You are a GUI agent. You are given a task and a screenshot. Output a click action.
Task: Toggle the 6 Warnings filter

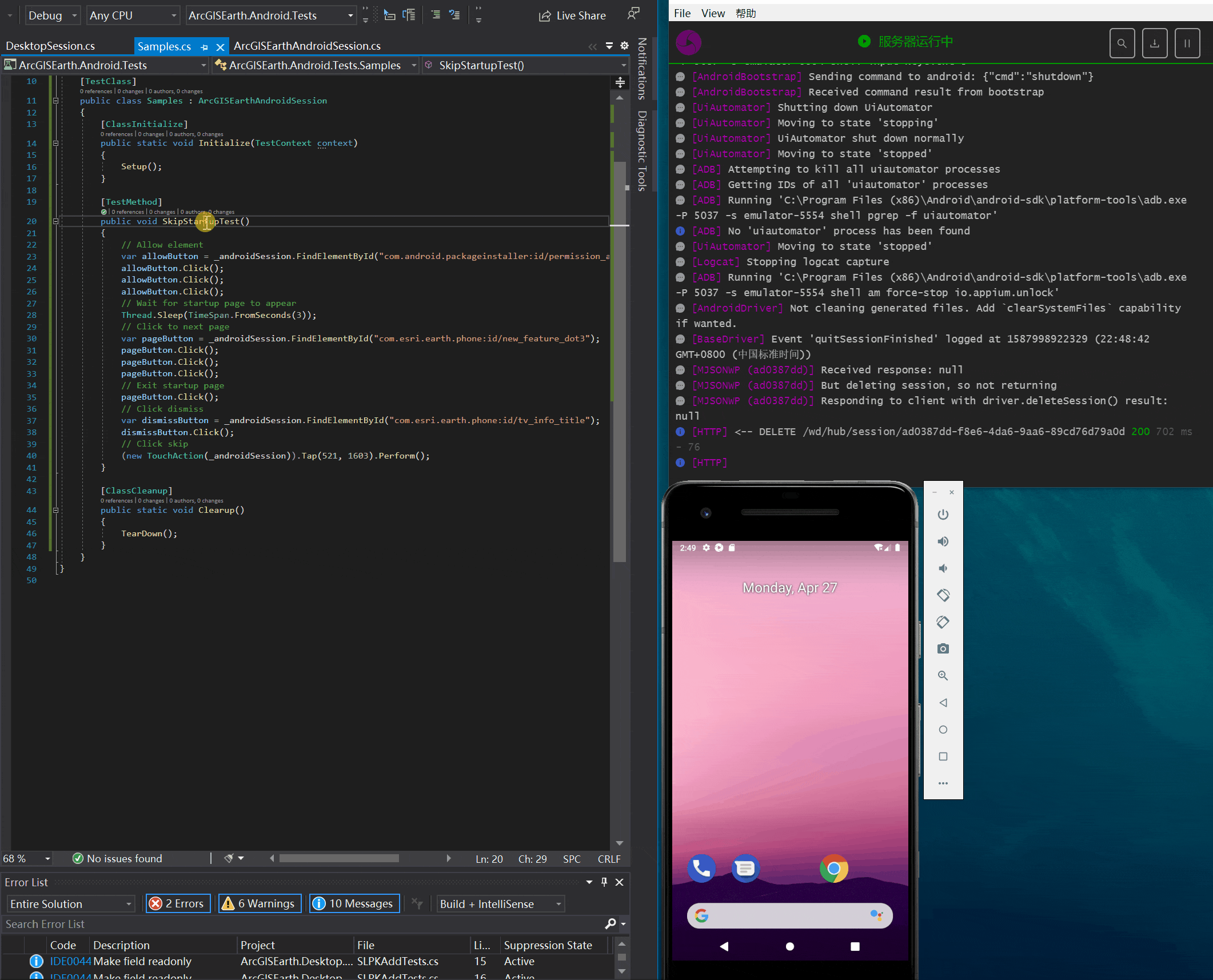tap(260, 903)
